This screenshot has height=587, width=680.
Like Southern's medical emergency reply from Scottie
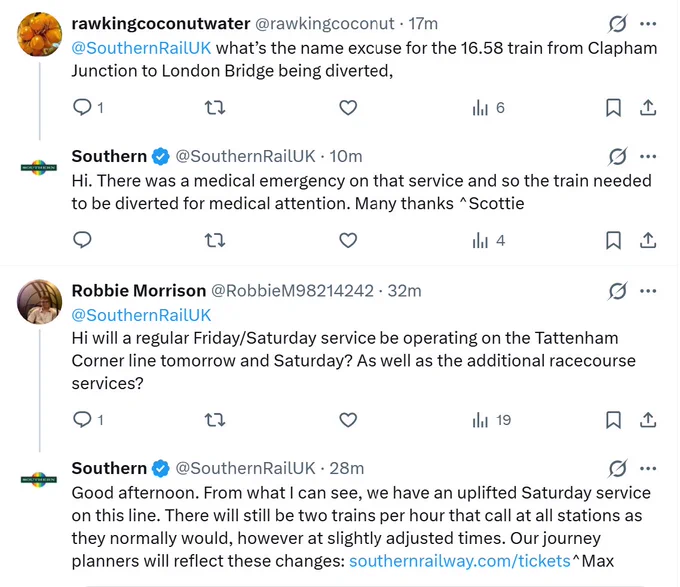pyautogui.click(x=348, y=240)
